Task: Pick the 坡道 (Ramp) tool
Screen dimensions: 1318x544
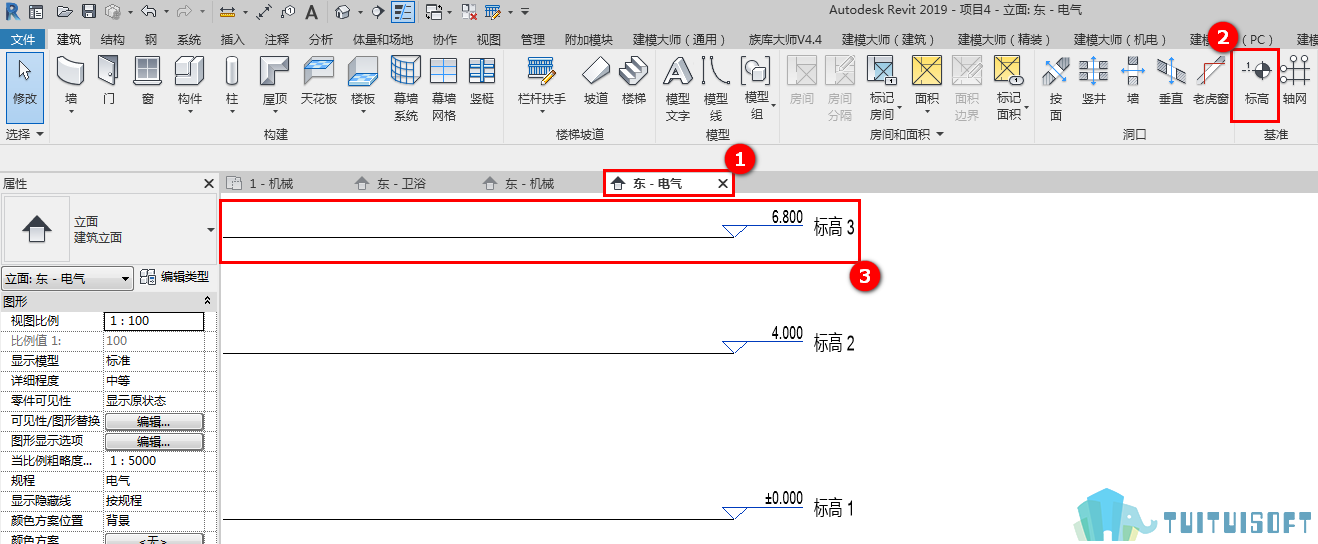Action: pos(596,81)
